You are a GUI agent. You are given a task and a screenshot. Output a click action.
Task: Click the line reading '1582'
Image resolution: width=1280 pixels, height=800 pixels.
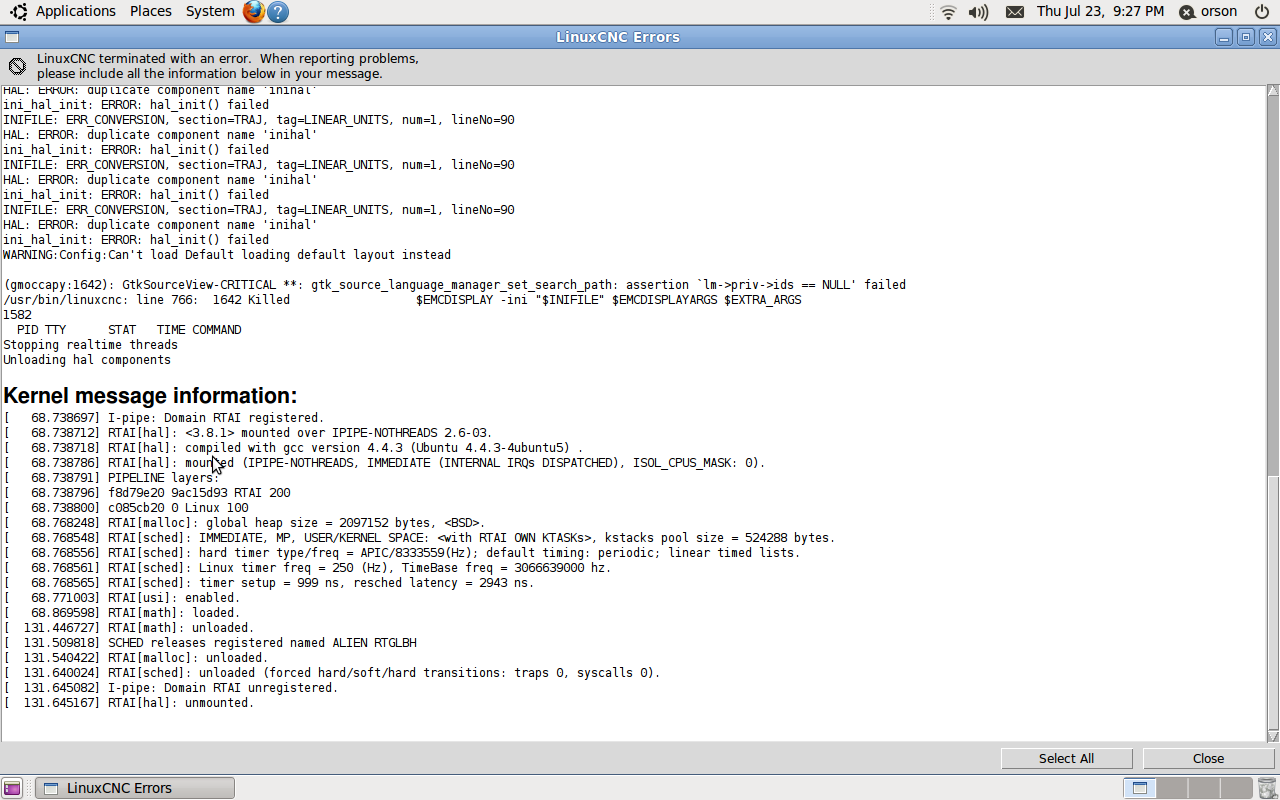17,315
